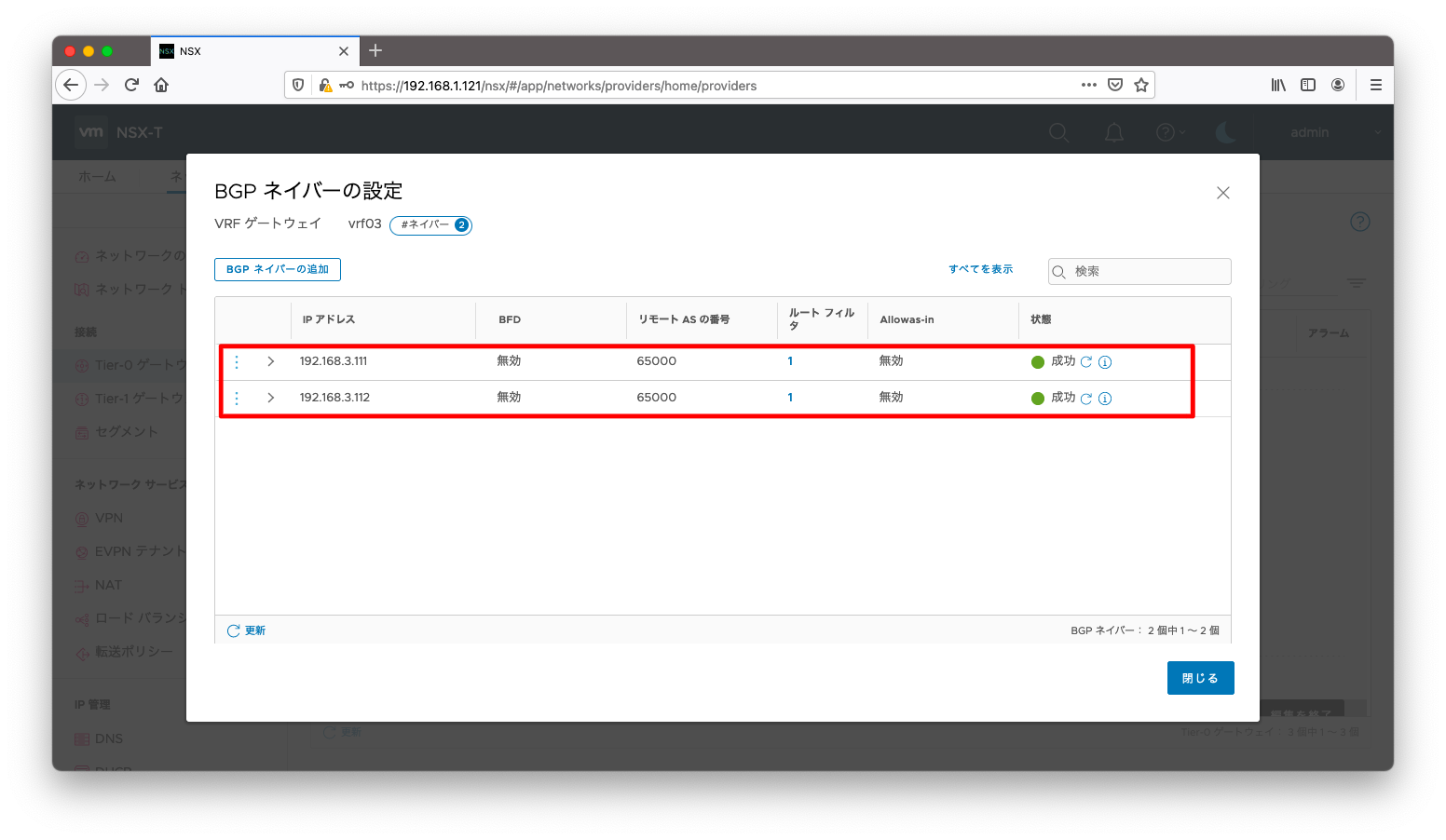Open 転送ポリシー in sidebar
Screen dimensions: 1446x840
coord(134,652)
